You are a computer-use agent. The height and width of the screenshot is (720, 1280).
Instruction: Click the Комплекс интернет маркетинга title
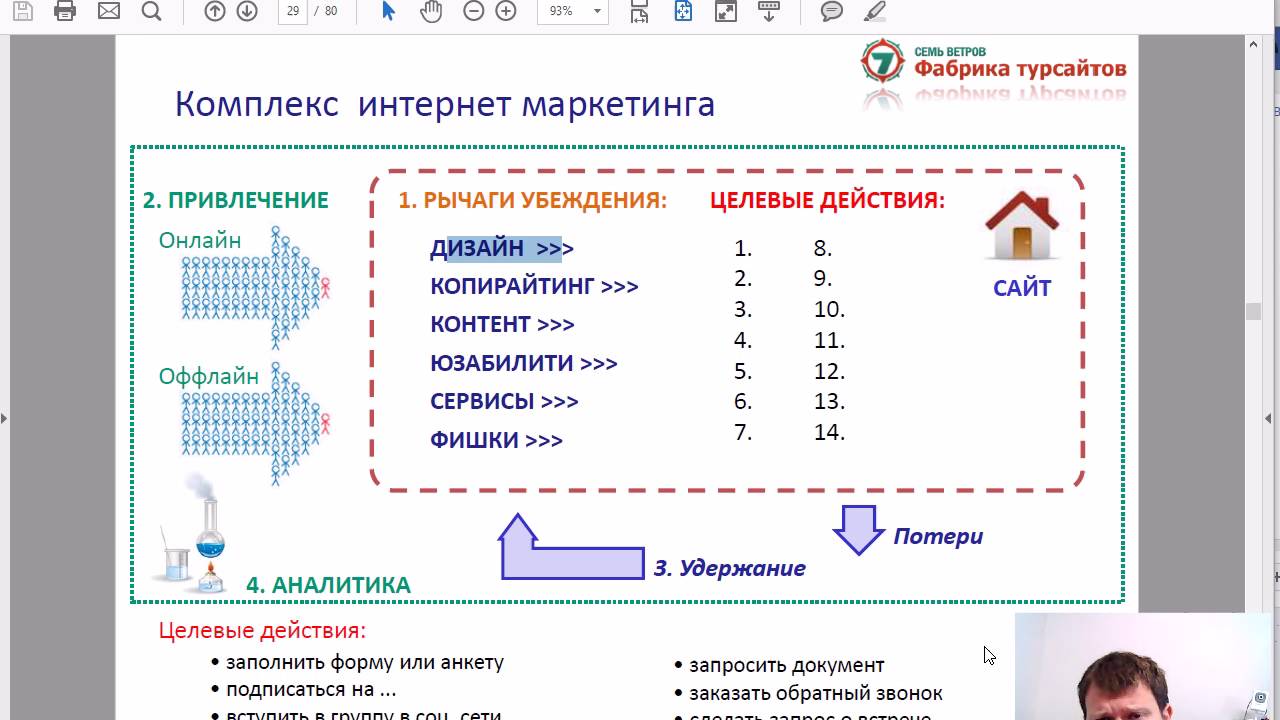[x=445, y=104]
